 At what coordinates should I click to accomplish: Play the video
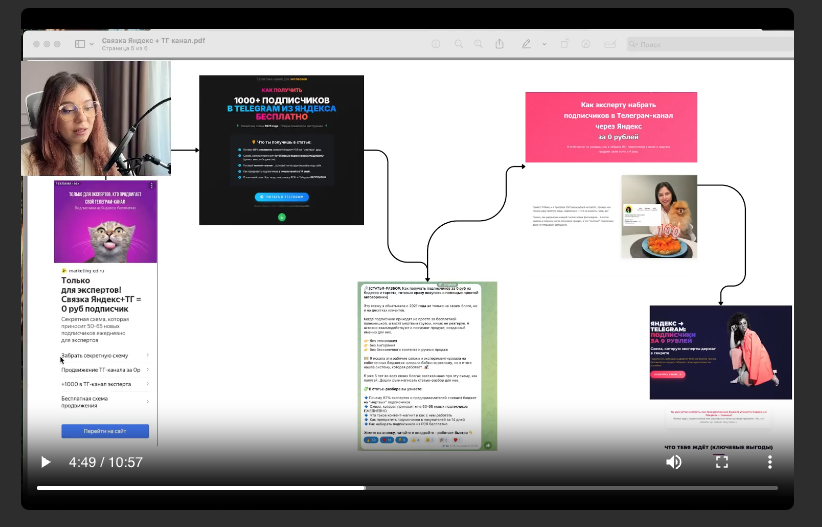46,462
